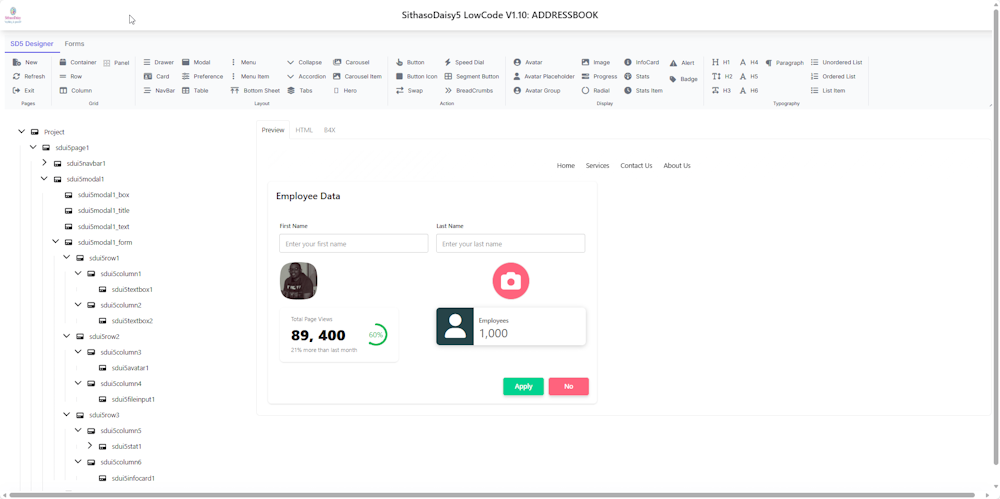
Task: Switch to the HTML tab
Action: click(x=304, y=130)
